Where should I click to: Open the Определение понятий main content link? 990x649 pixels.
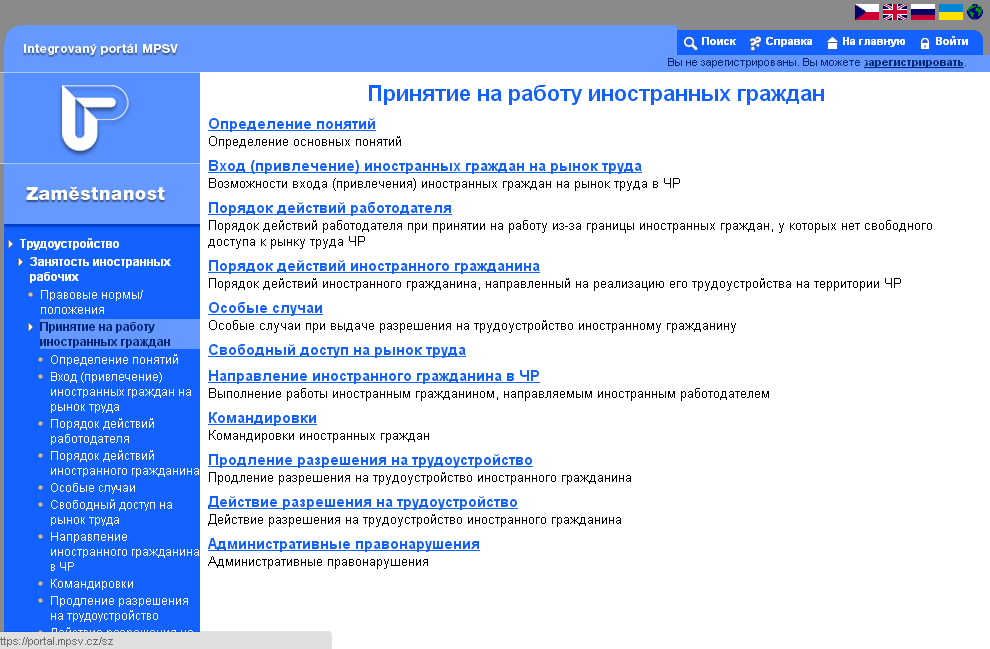[x=291, y=124]
